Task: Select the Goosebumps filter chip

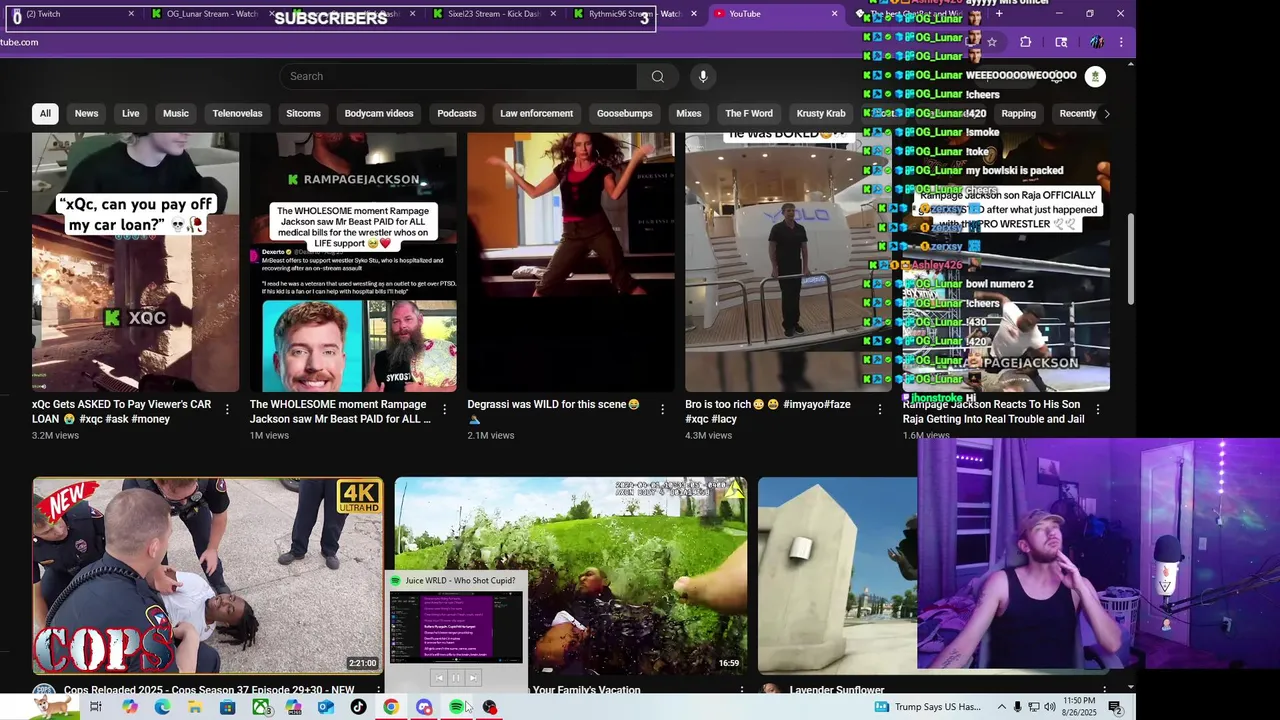Action: pos(624,113)
